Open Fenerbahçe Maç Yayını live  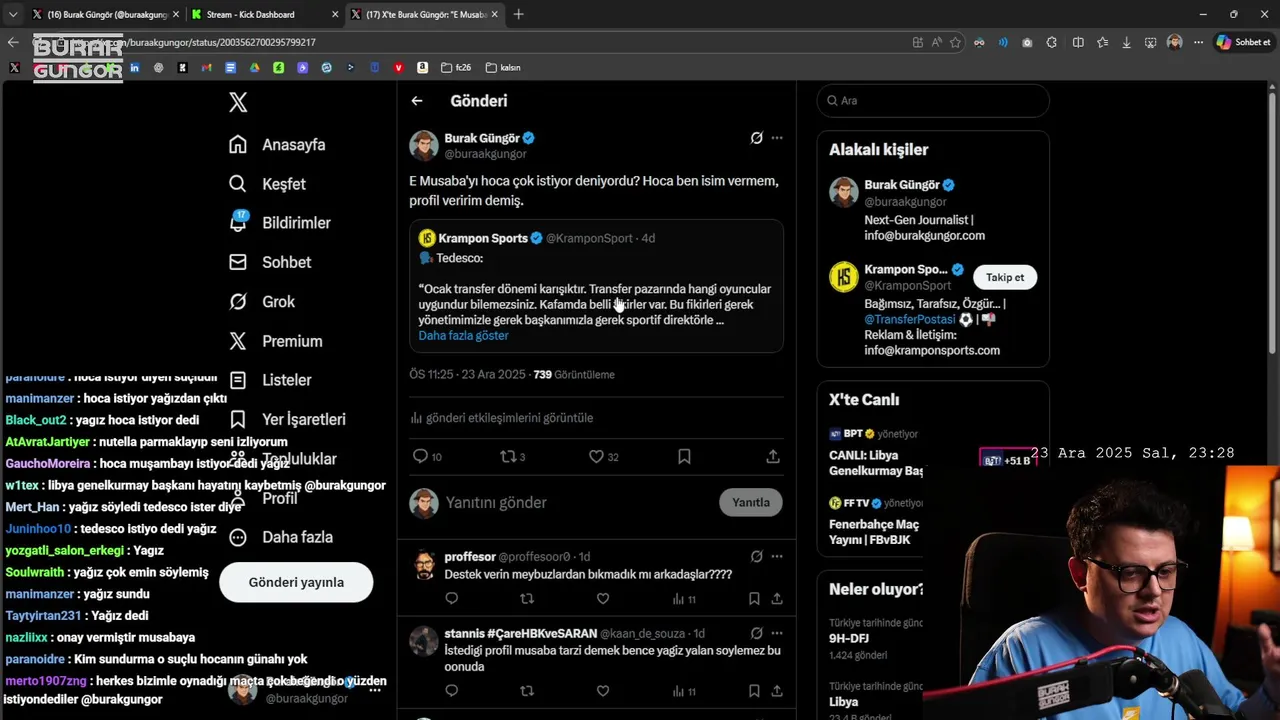874,532
